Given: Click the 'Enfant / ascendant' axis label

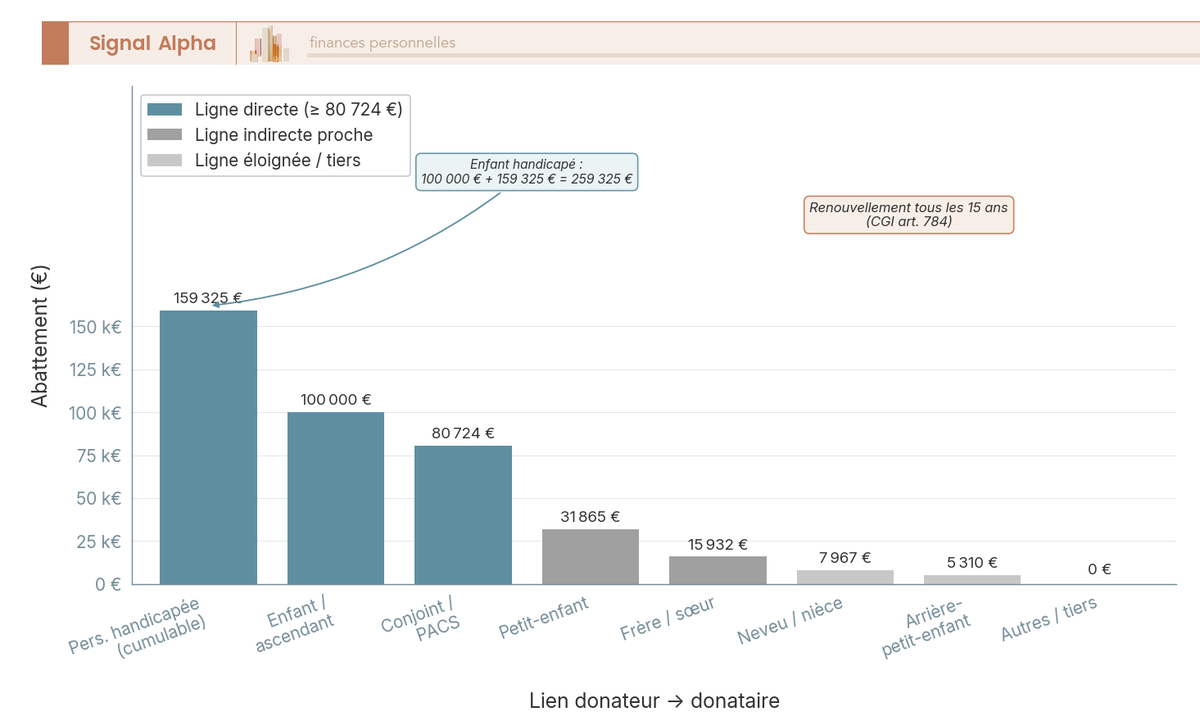Looking at the screenshot, I should pos(294,625).
